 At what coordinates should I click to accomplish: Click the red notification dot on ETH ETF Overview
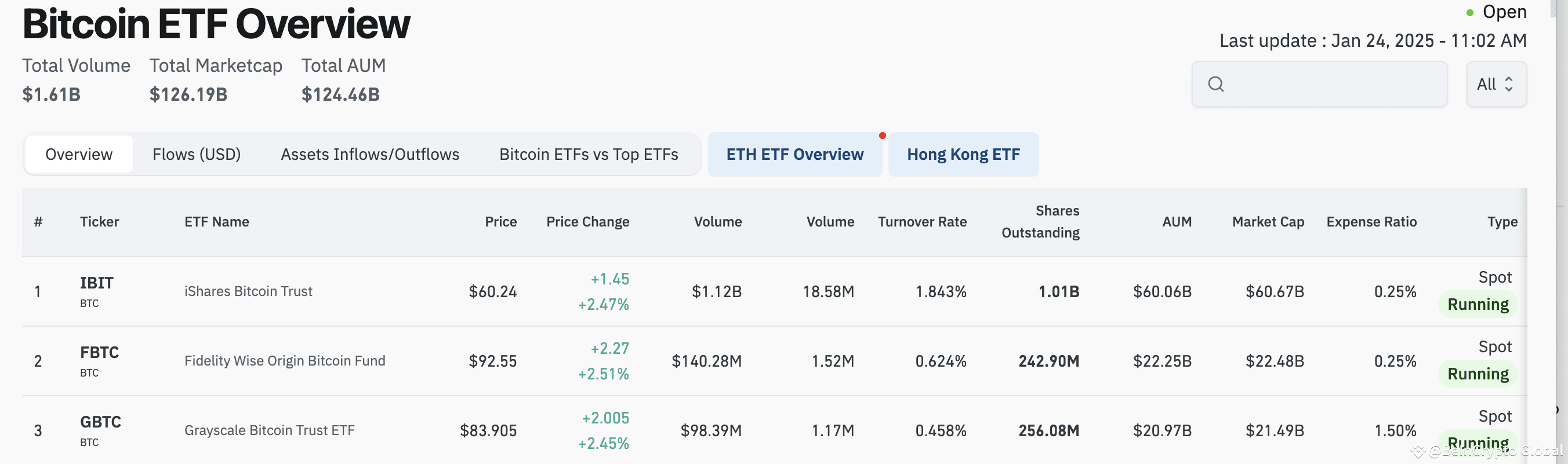click(883, 136)
